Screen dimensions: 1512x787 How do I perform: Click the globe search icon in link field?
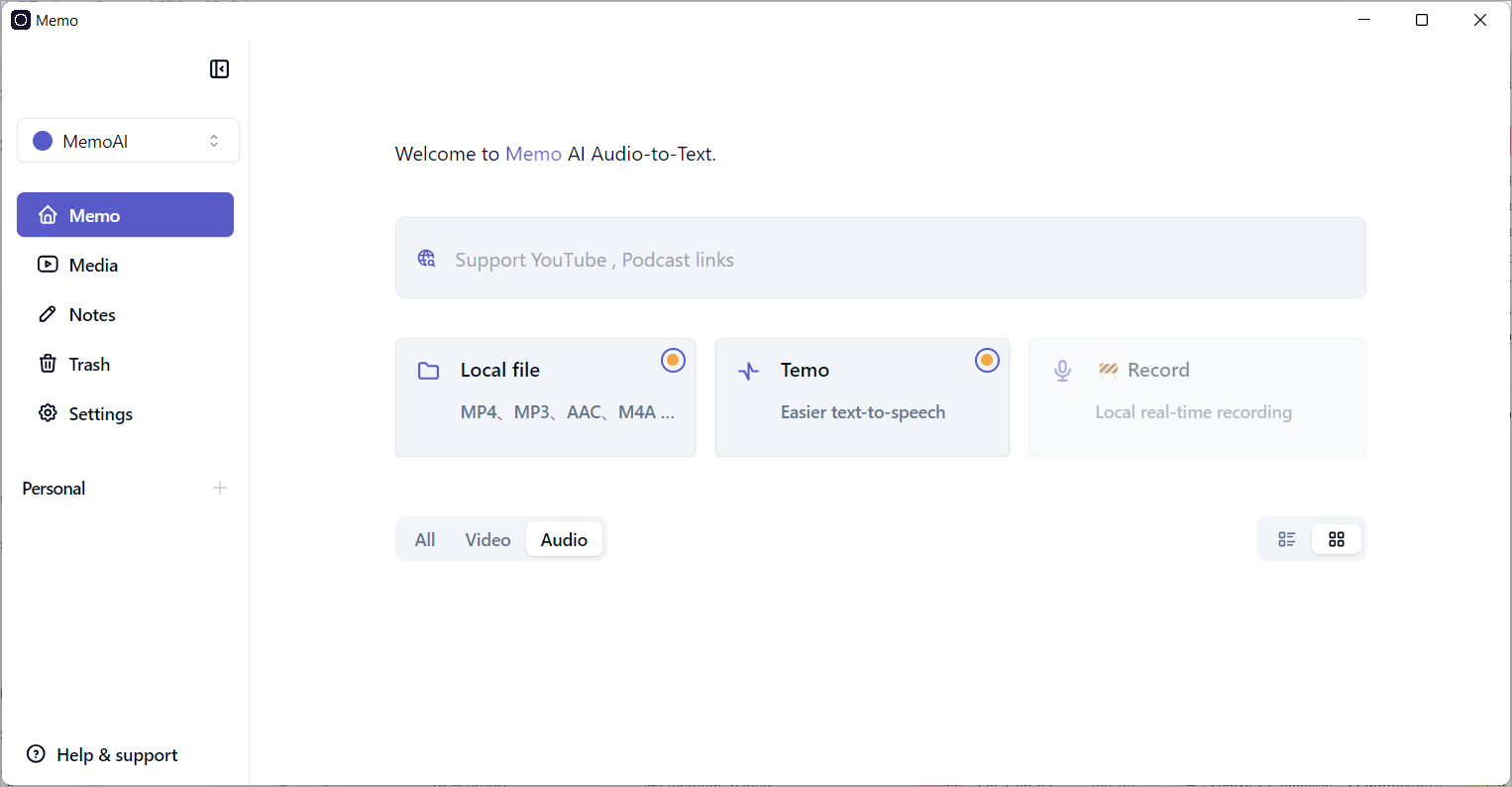click(x=426, y=259)
